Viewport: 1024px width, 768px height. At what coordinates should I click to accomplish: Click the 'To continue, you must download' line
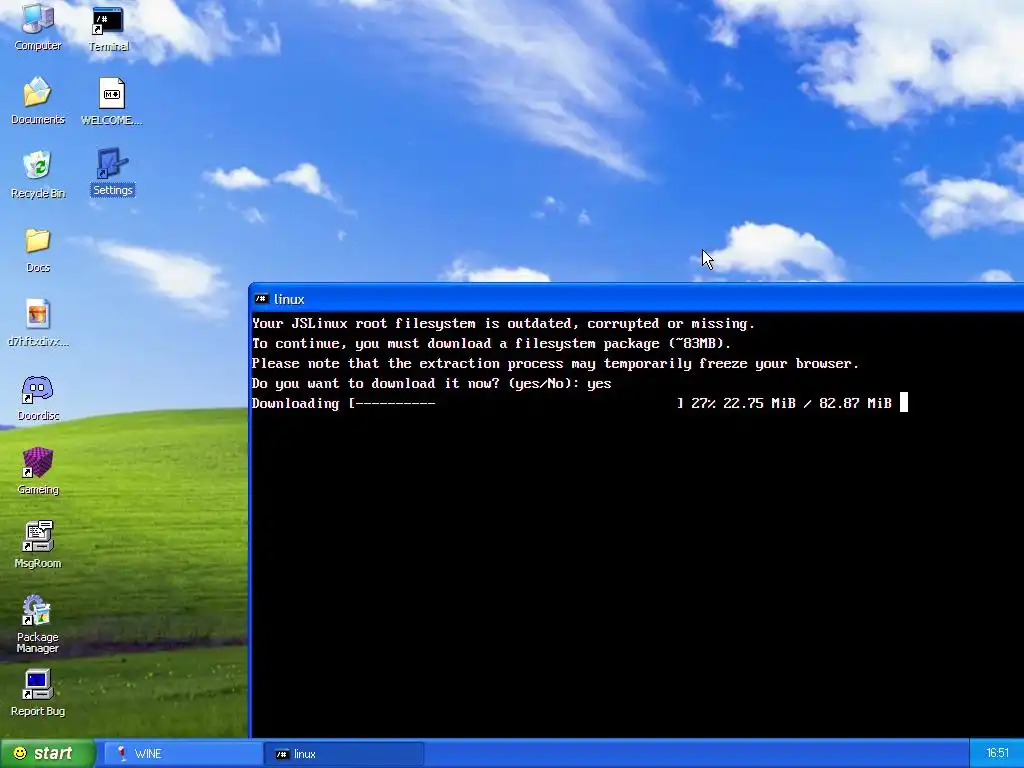[x=491, y=344]
